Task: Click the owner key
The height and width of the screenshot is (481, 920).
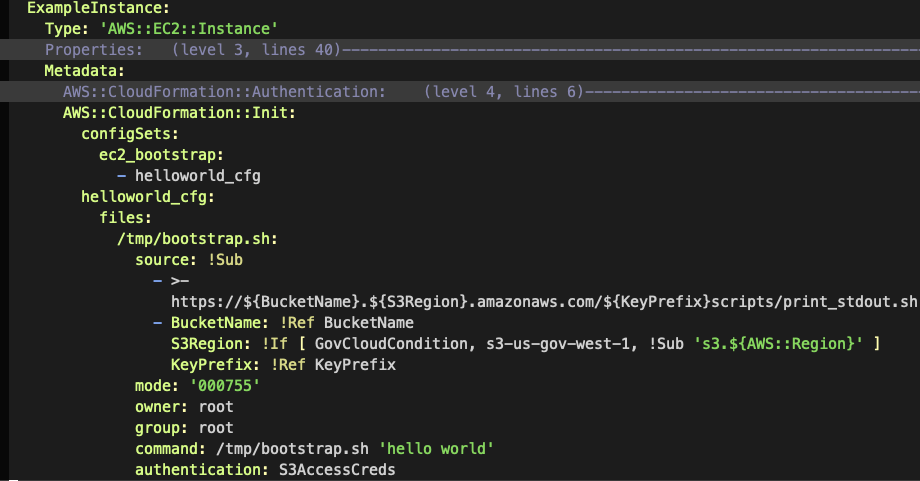Action: [x=161, y=407]
